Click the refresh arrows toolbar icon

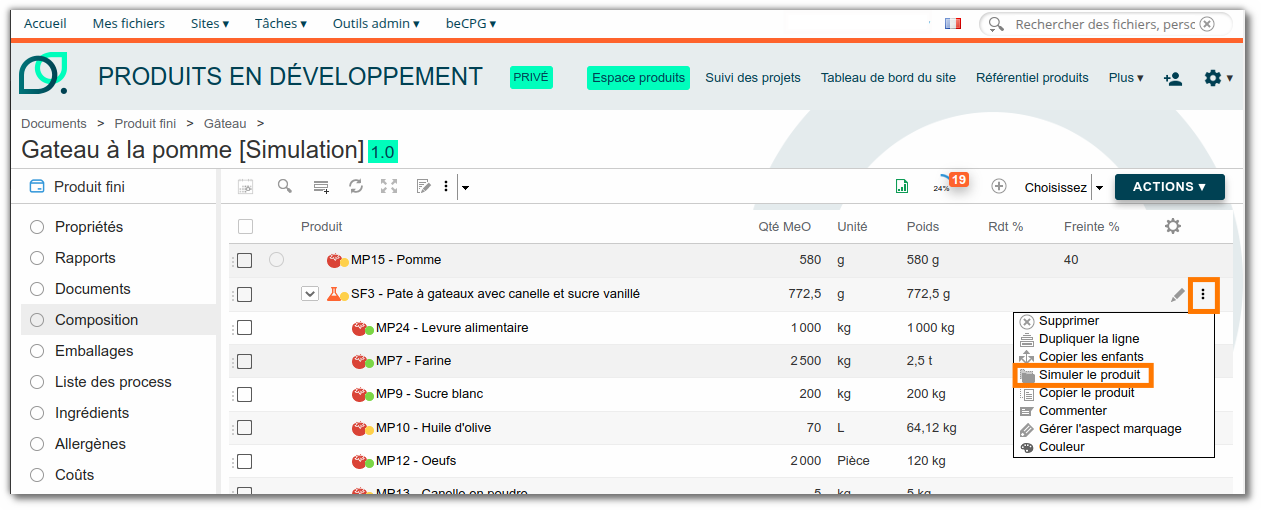(x=355, y=186)
